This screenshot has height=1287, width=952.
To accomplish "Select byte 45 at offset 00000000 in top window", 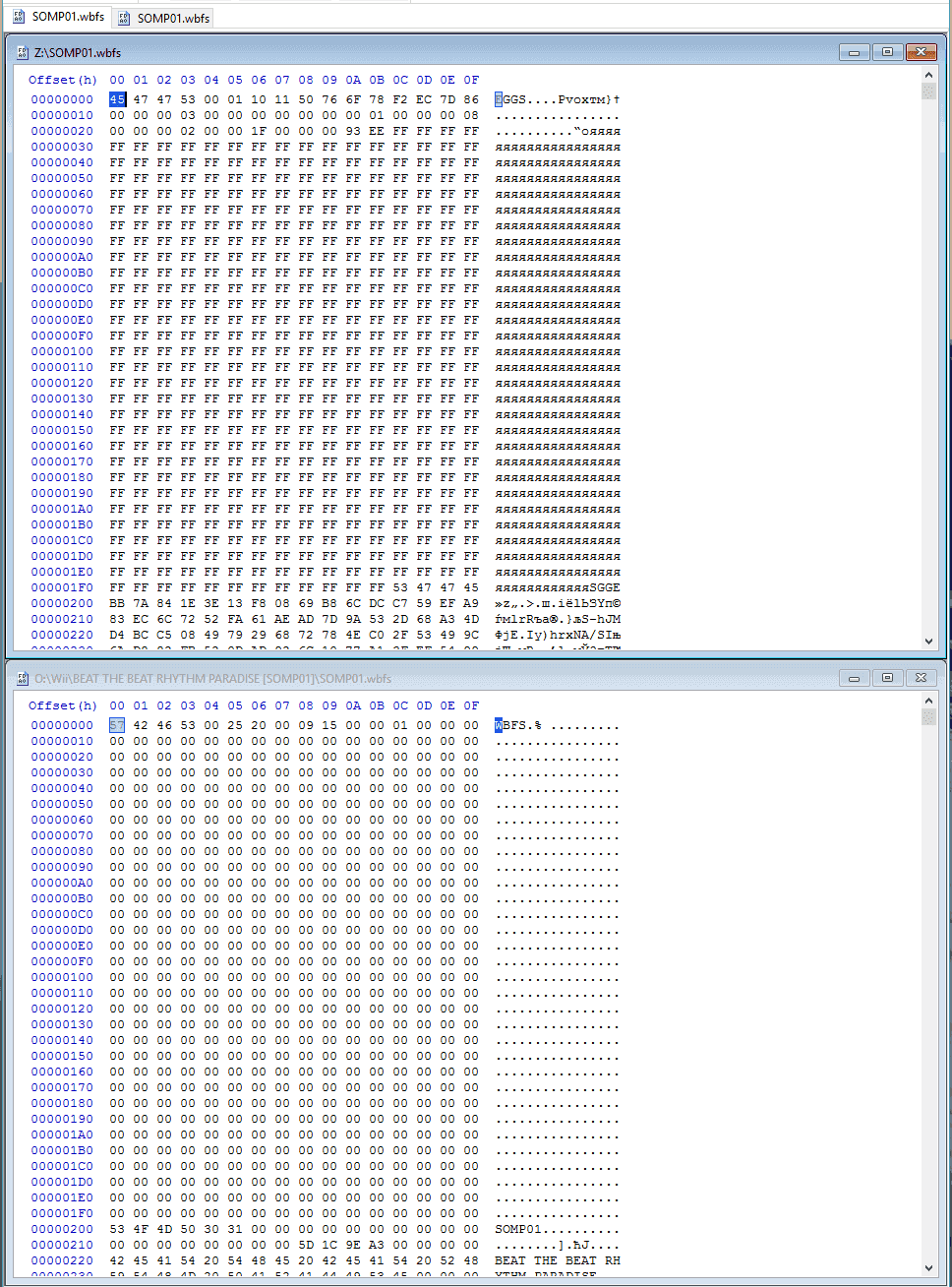I will click(x=117, y=99).
